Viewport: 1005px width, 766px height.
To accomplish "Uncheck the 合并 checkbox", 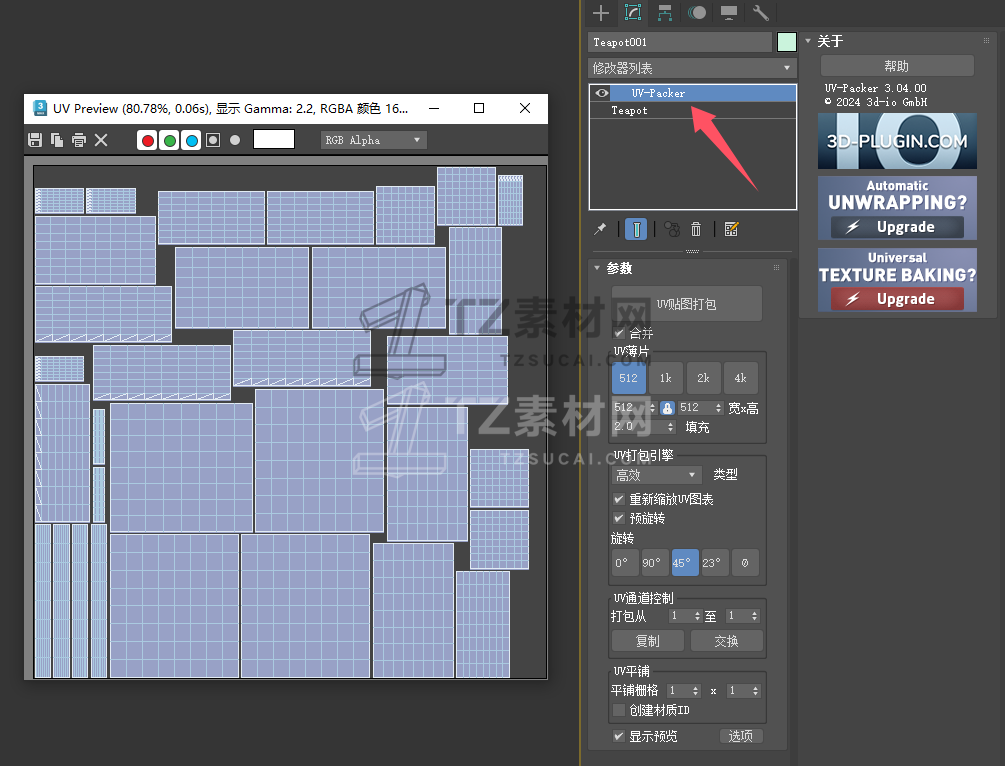I will pos(619,333).
